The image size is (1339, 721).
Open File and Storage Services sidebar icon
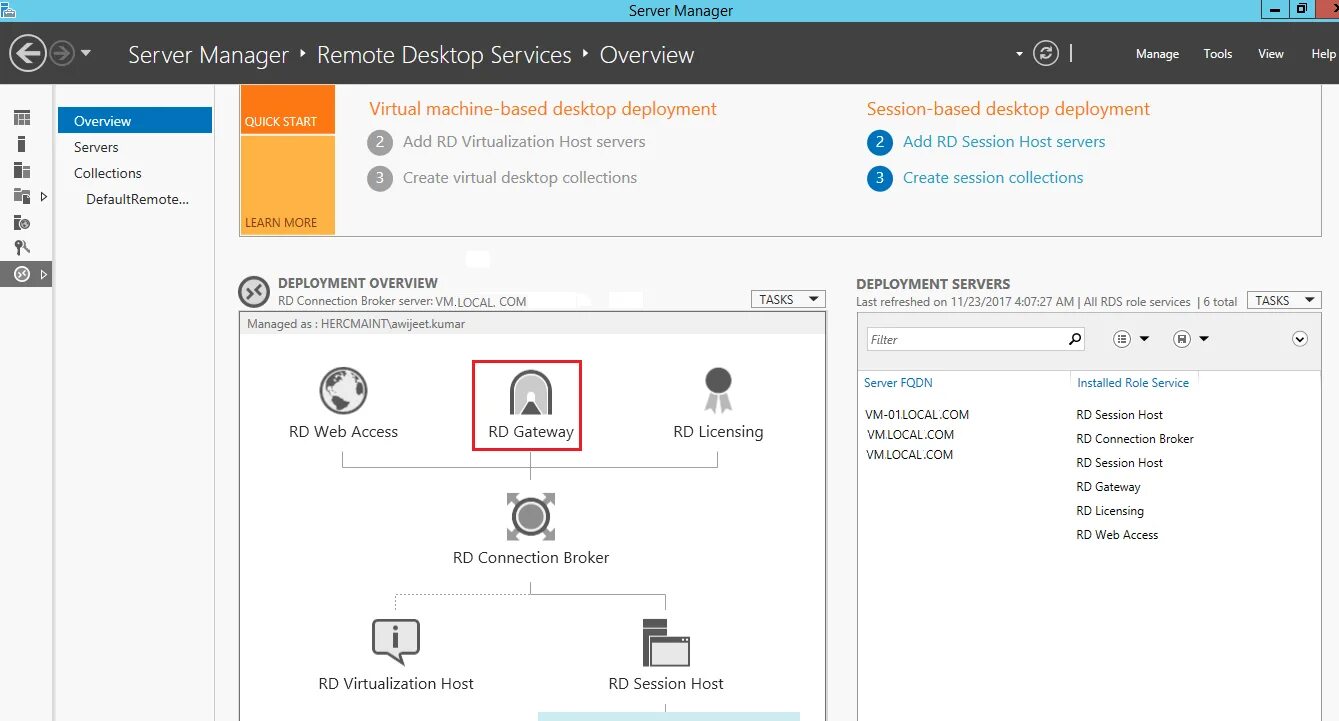[22, 196]
